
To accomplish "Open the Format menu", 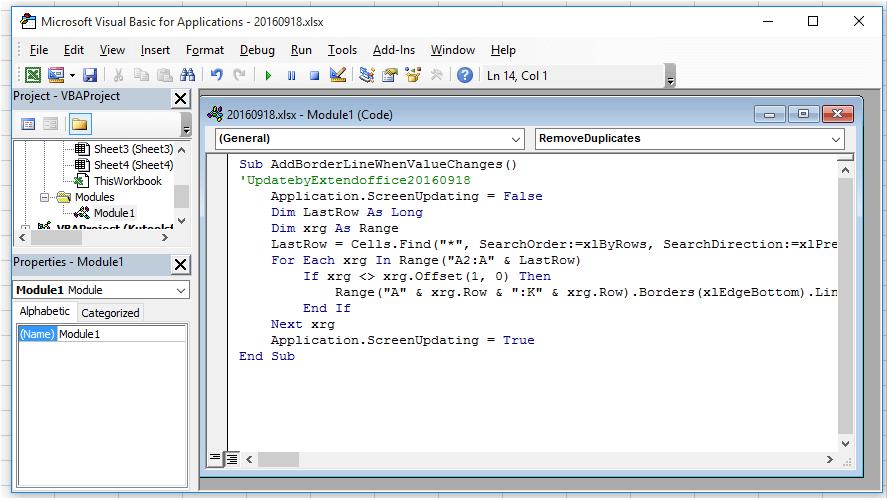I will pos(205,50).
